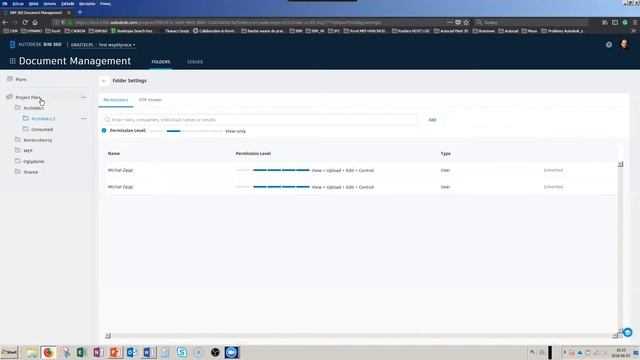Screen dimensions: 640x360
Task: Click the browser URL address bar
Action: (x=260, y=22)
